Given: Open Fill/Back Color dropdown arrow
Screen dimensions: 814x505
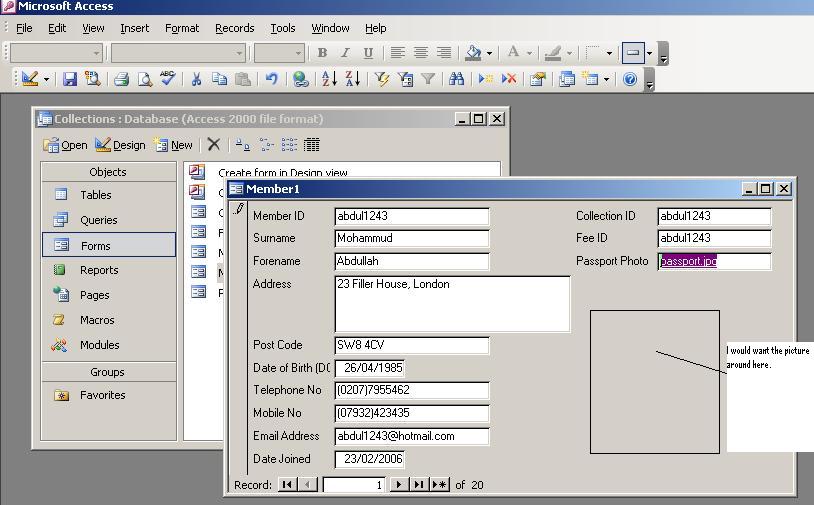Looking at the screenshot, I should (x=489, y=53).
